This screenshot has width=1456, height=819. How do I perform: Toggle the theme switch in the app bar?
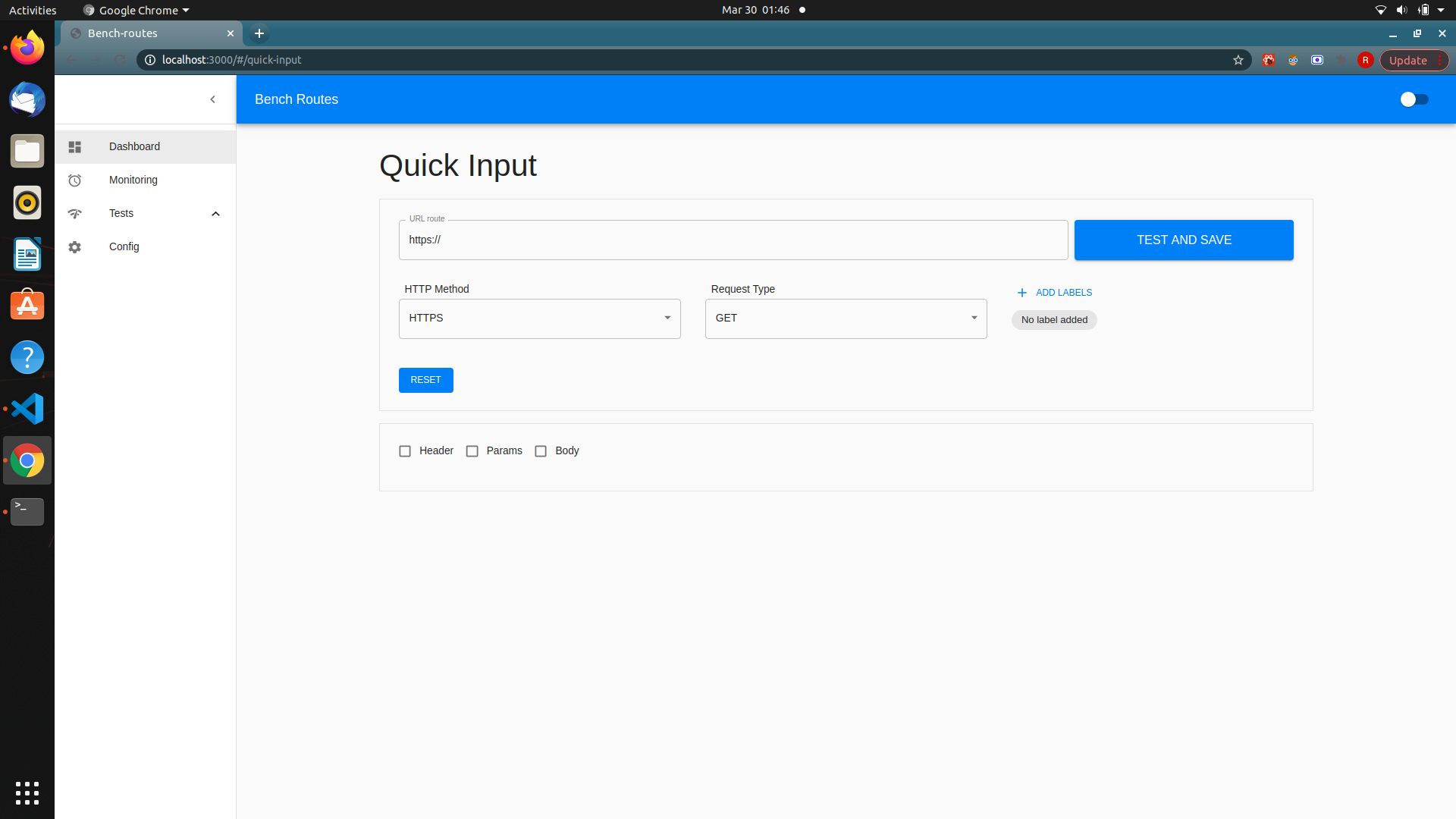pos(1415,99)
